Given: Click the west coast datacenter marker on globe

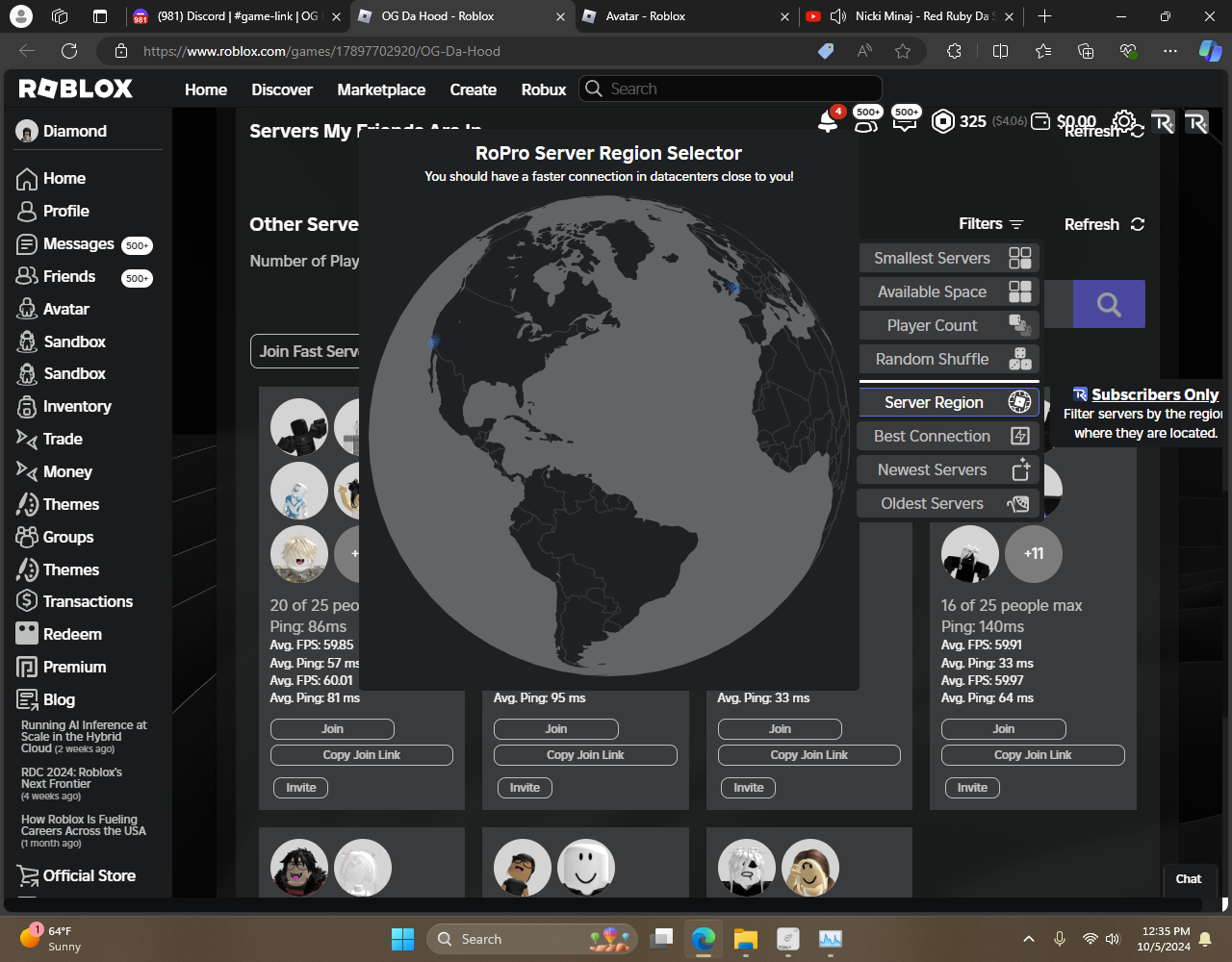Looking at the screenshot, I should click(x=434, y=342).
